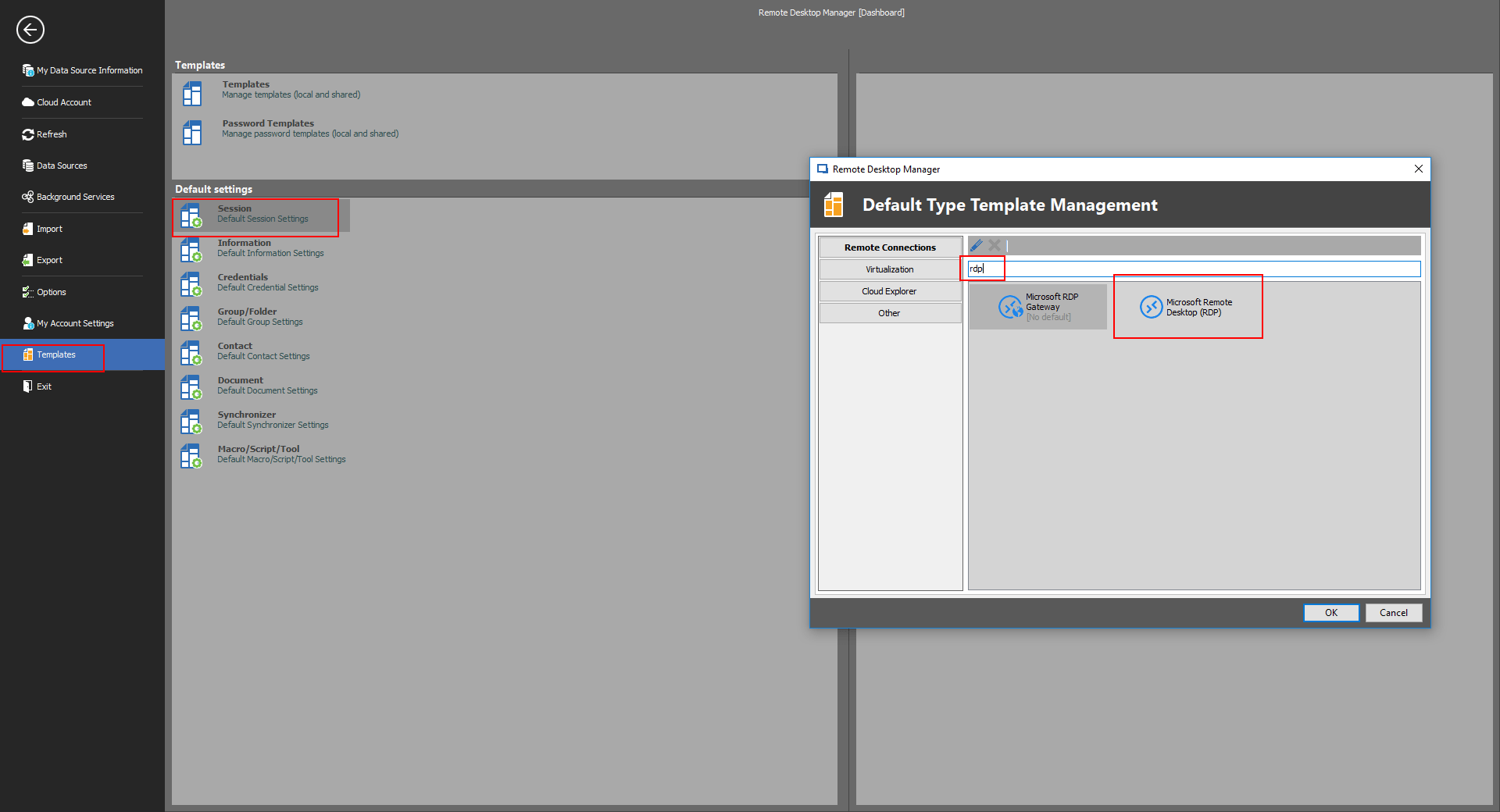1500x812 pixels.
Task: Select the Microsoft Remote Desktop (RDP) template
Action: pyautogui.click(x=1187, y=307)
